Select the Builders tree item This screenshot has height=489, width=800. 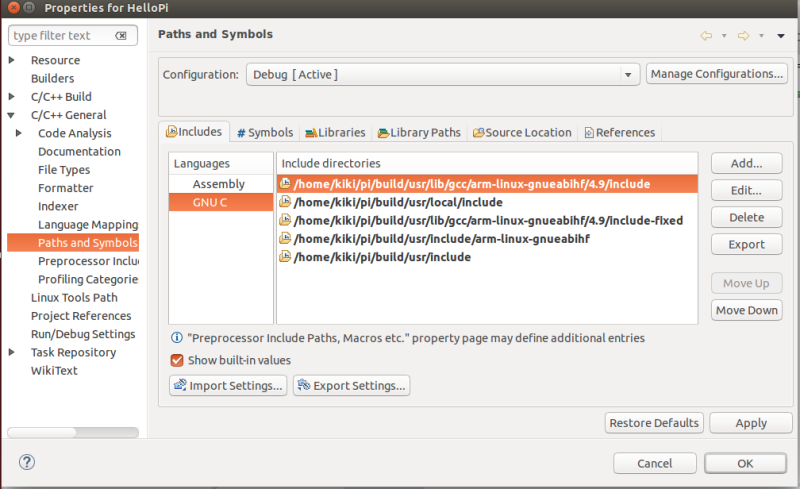53,79
